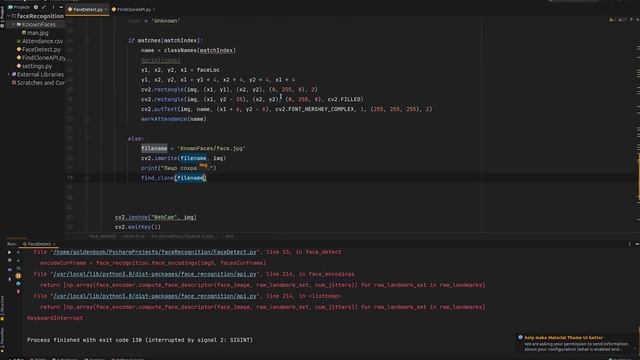Click the yellow warnings indicator in editor corner

[612, 20]
